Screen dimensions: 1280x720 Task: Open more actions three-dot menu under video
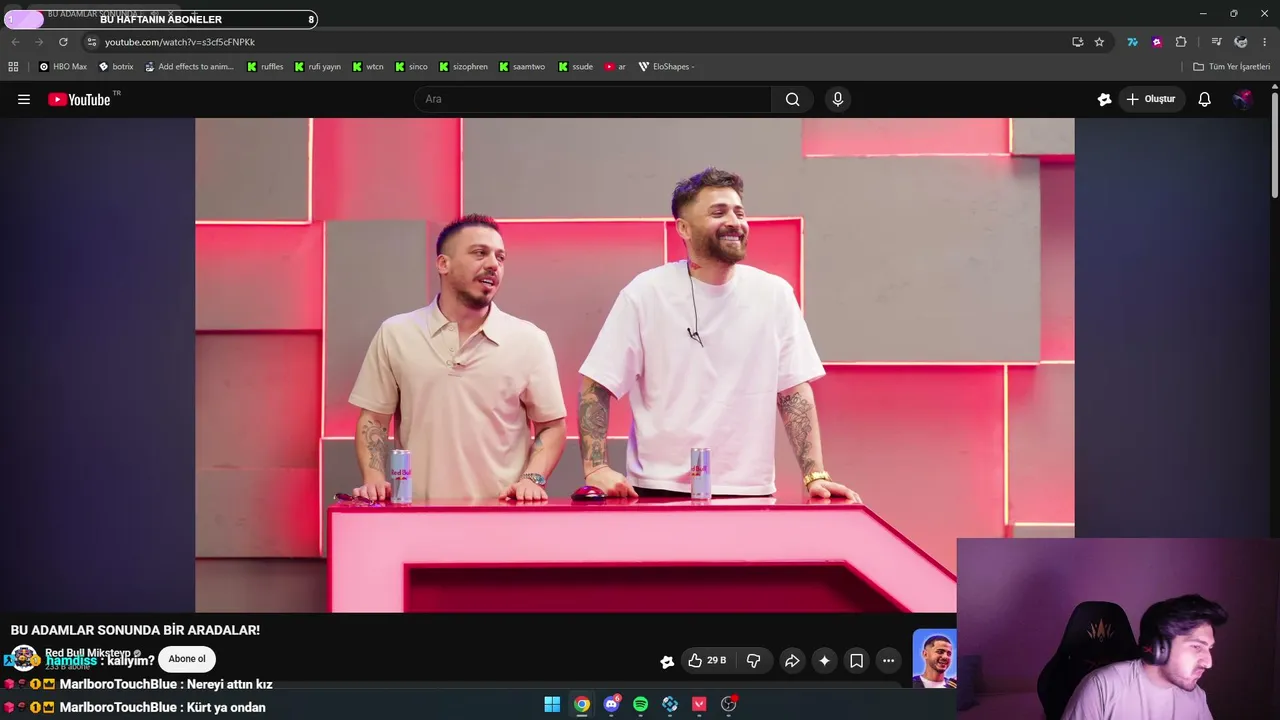coord(888,661)
